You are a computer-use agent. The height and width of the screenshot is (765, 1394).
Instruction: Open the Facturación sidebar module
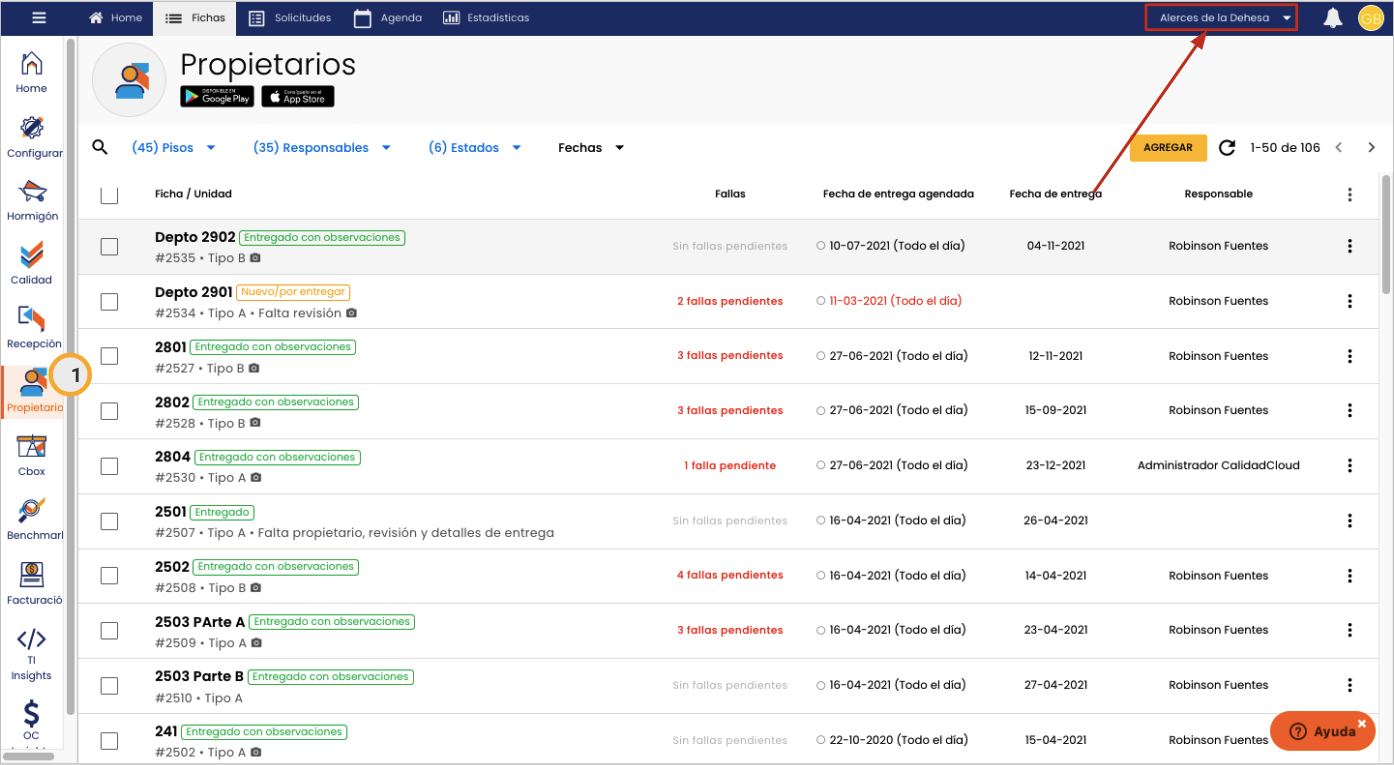(x=33, y=584)
